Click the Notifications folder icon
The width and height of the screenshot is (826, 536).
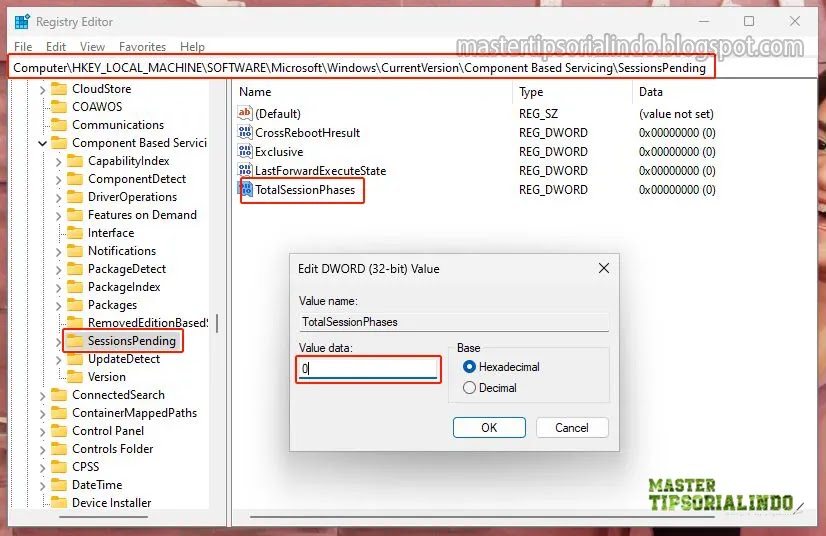coord(75,251)
